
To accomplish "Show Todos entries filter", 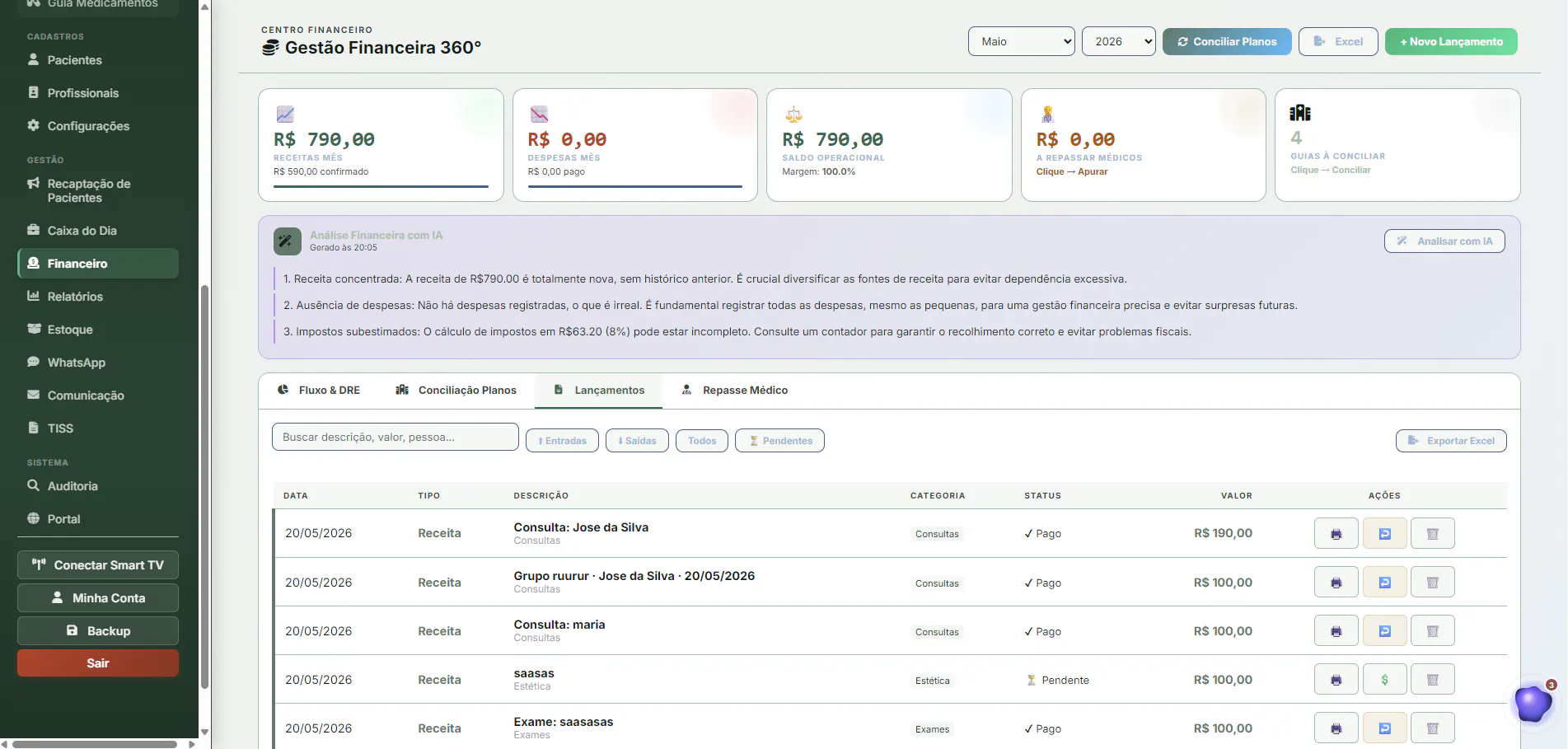I will coord(702,441).
